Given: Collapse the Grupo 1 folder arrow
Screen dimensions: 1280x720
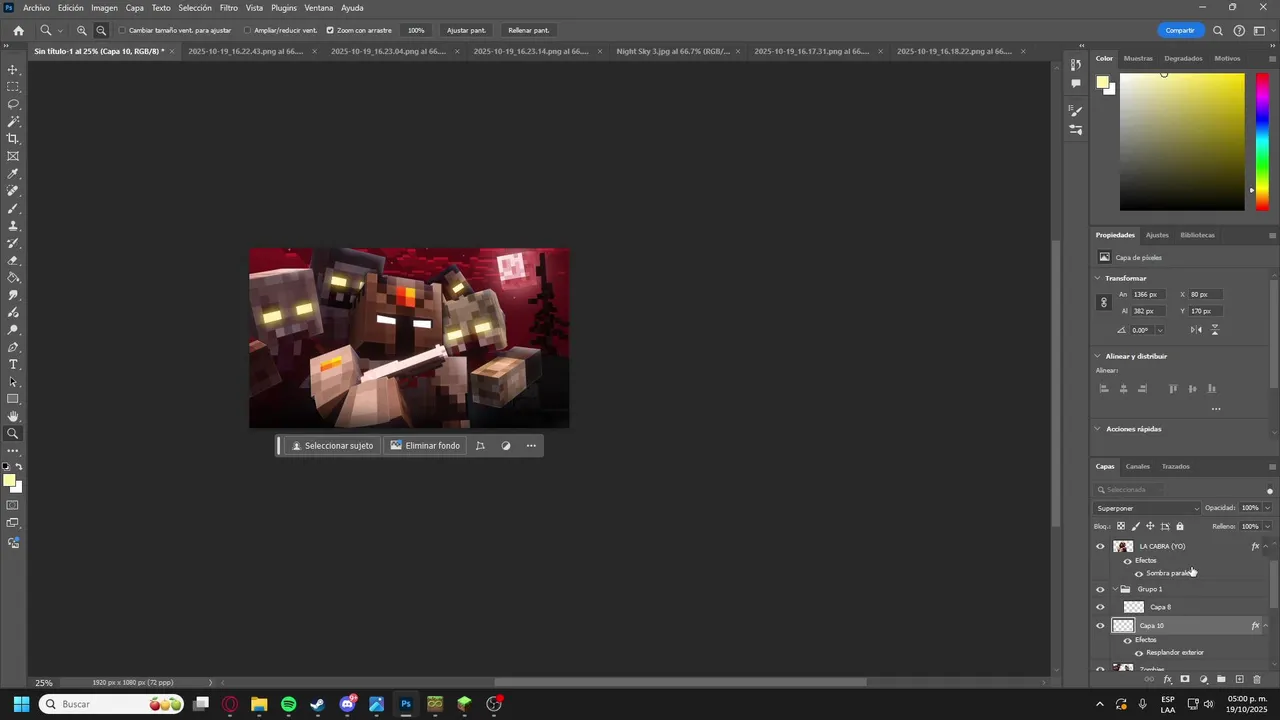Looking at the screenshot, I should click(x=1115, y=589).
